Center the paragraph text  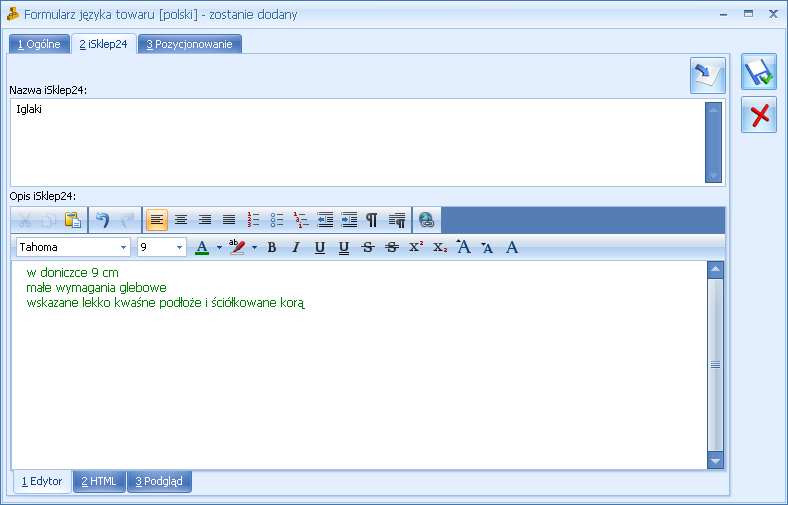[181, 220]
